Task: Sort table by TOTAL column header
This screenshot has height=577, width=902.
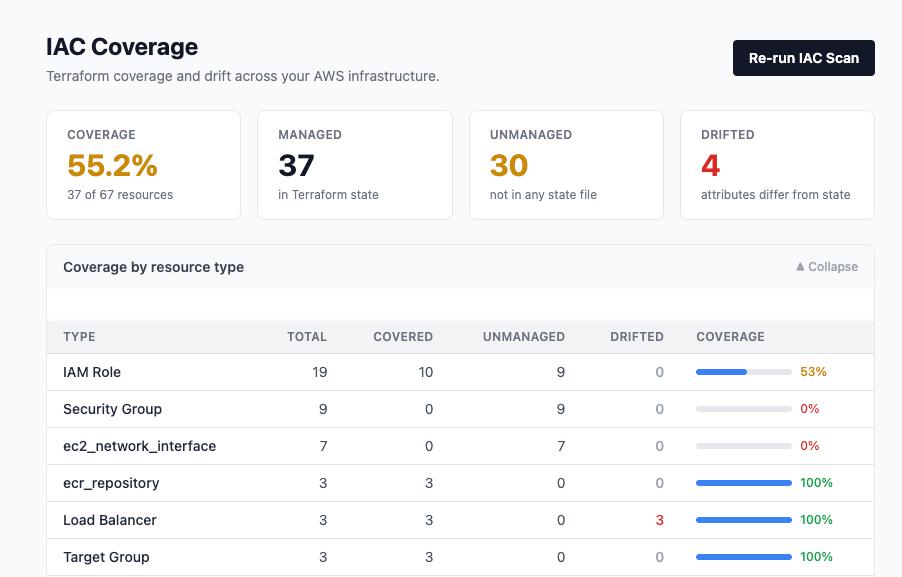Action: click(307, 337)
